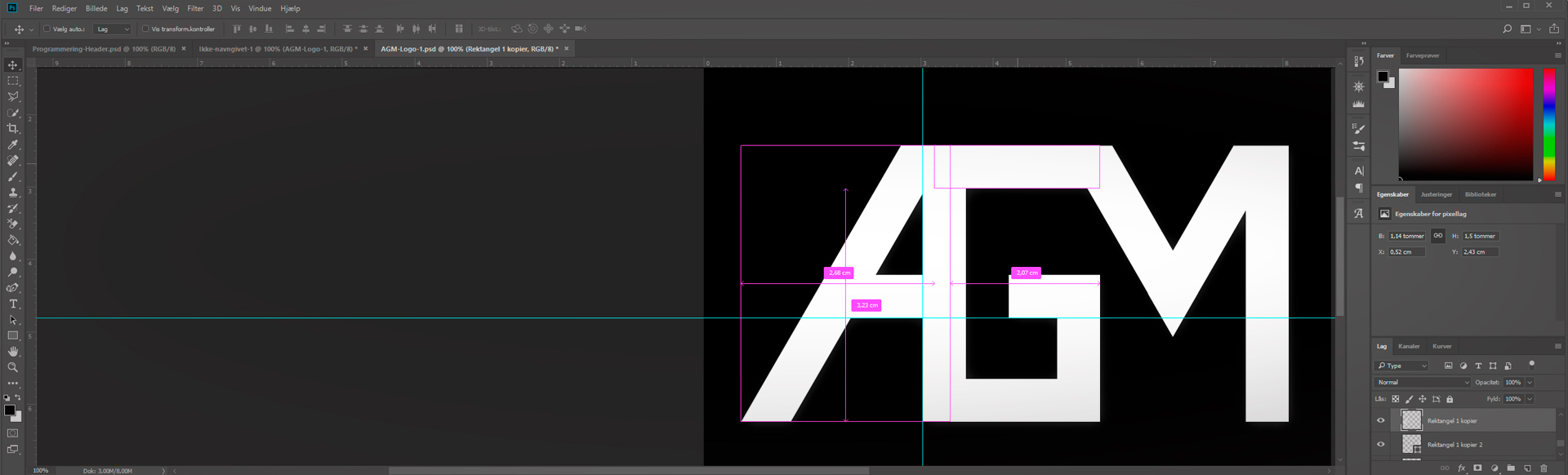The image size is (1568, 475).
Task: Open the Filter menu
Action: [195, 8]
